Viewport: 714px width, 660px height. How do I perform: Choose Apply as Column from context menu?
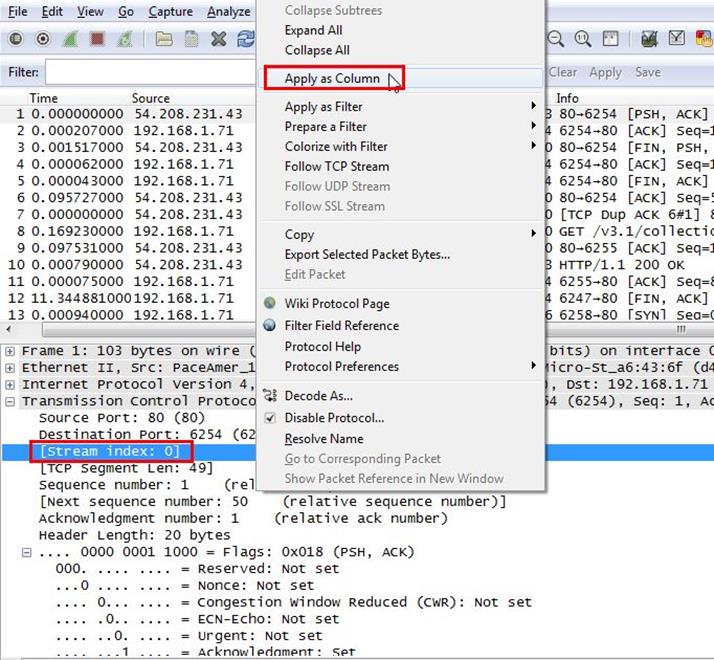tap(332, 79)
